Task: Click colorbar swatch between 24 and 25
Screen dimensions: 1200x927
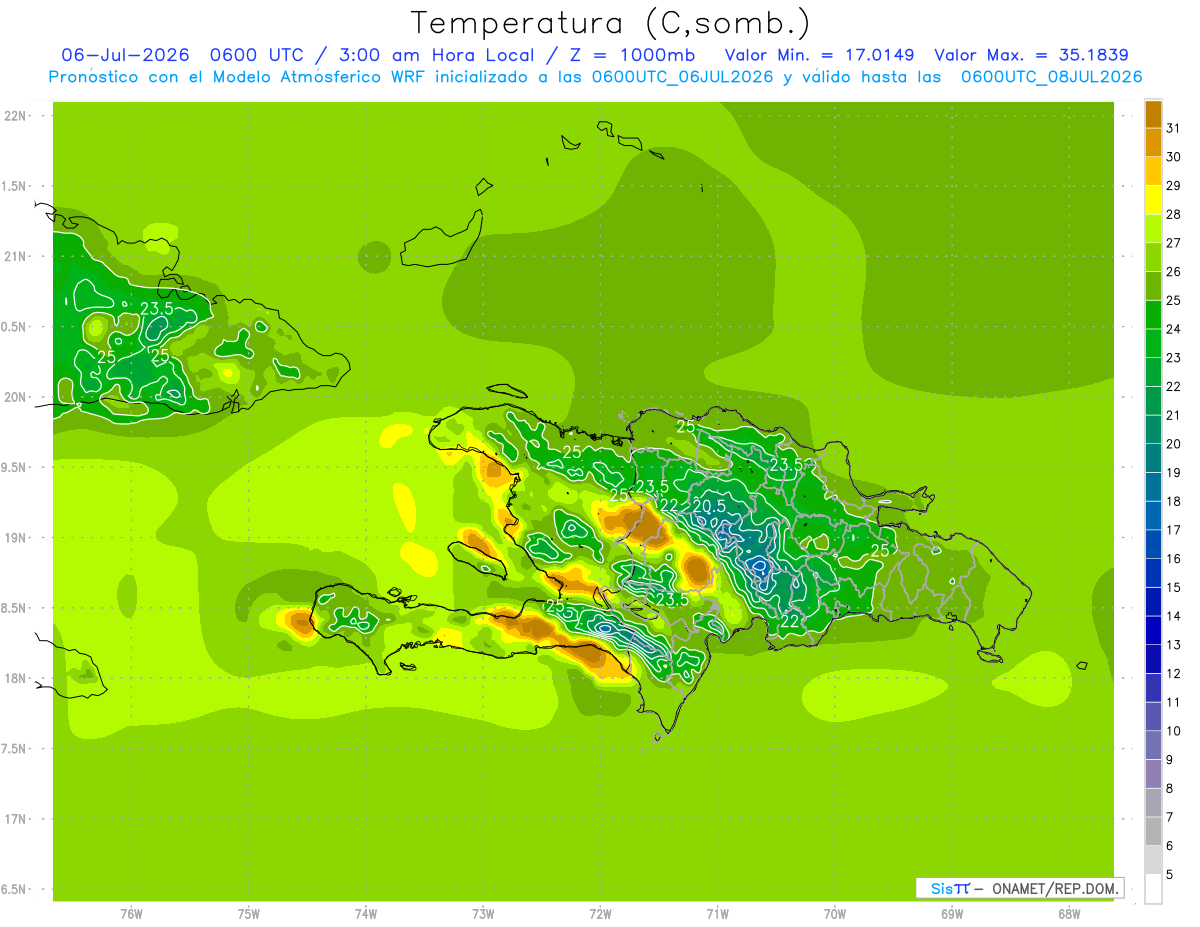Action: pyautogui.click(x=1153, y=314)
